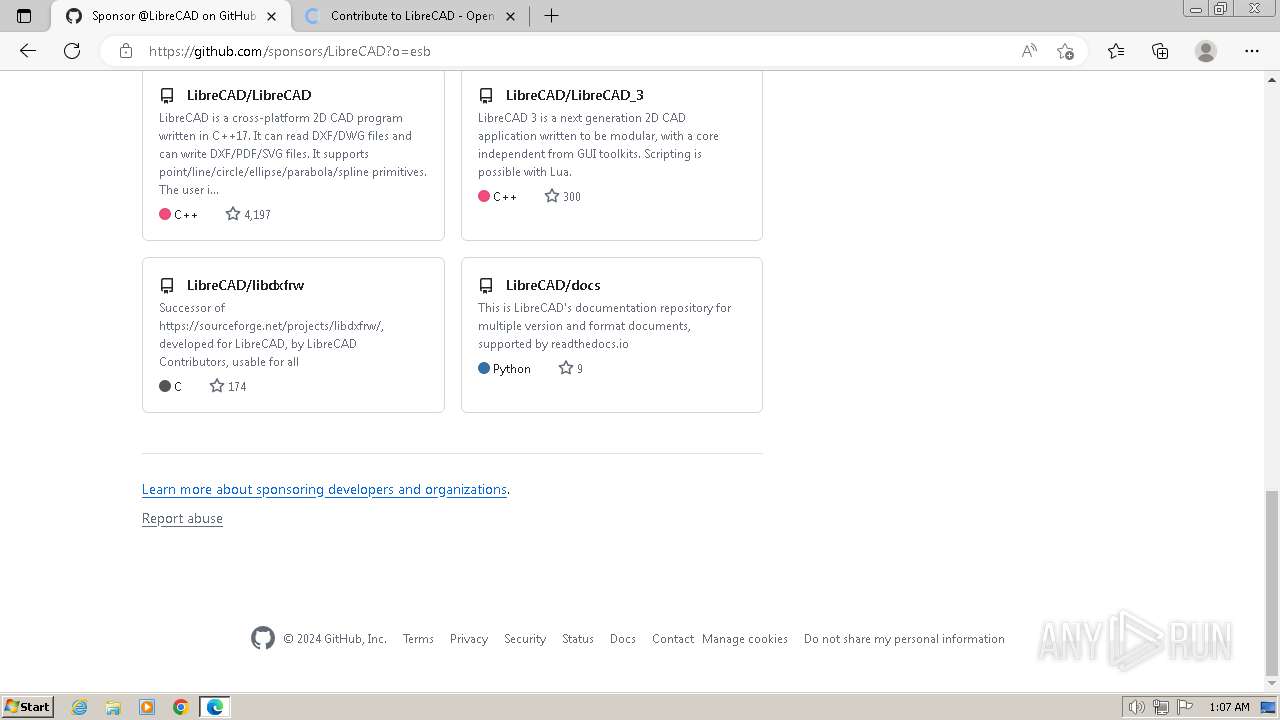Click the Edge taskbar icon

[215, 707]
